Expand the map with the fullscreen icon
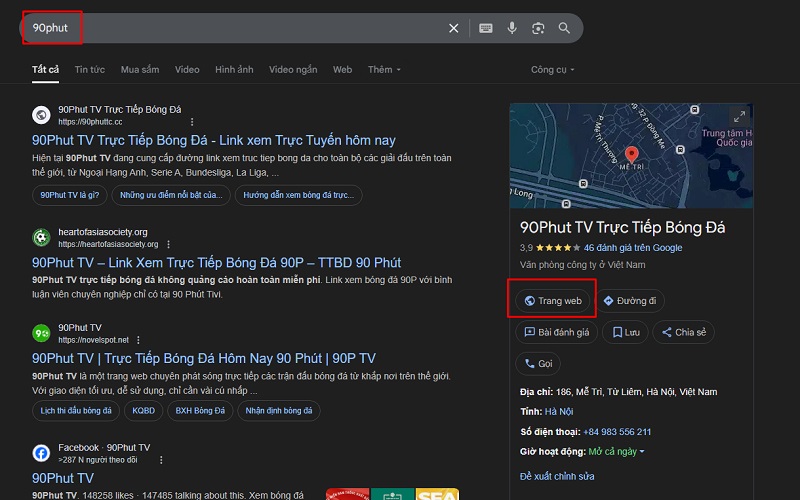Screen dimensions: 800x500 click(739, 117)
